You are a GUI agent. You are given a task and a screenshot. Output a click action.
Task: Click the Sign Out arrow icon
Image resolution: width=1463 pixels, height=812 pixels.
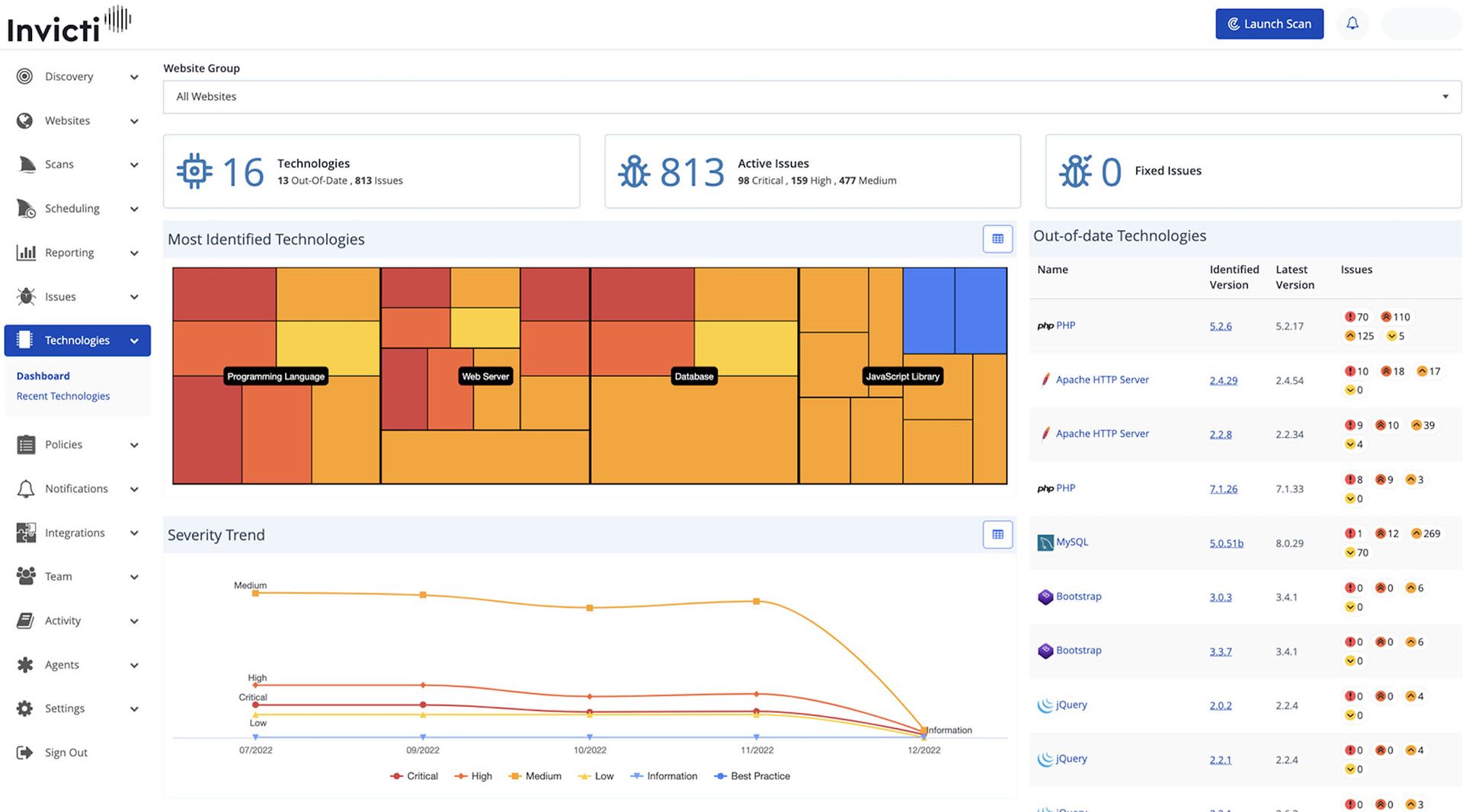[x=25, y=753]
